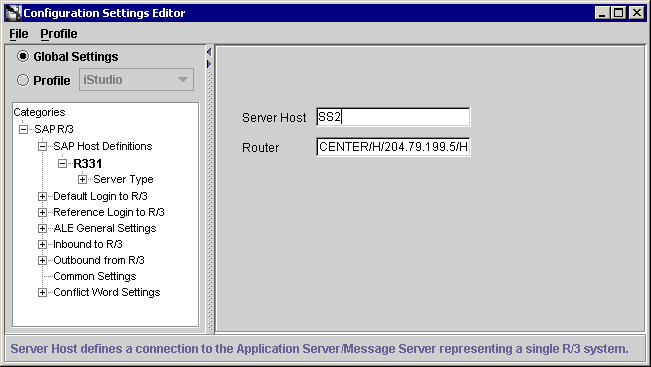
Task: Select Conflict Word Settings label
Action: click(107, 292)
